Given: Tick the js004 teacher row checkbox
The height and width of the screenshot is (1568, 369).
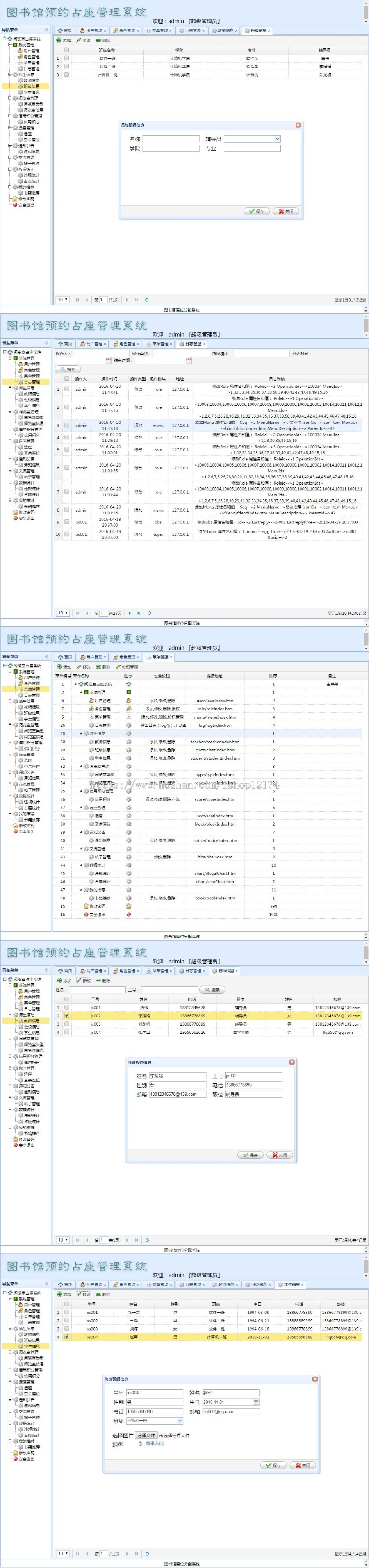Looking at the screenshot, I should [x=66, y=1032].
